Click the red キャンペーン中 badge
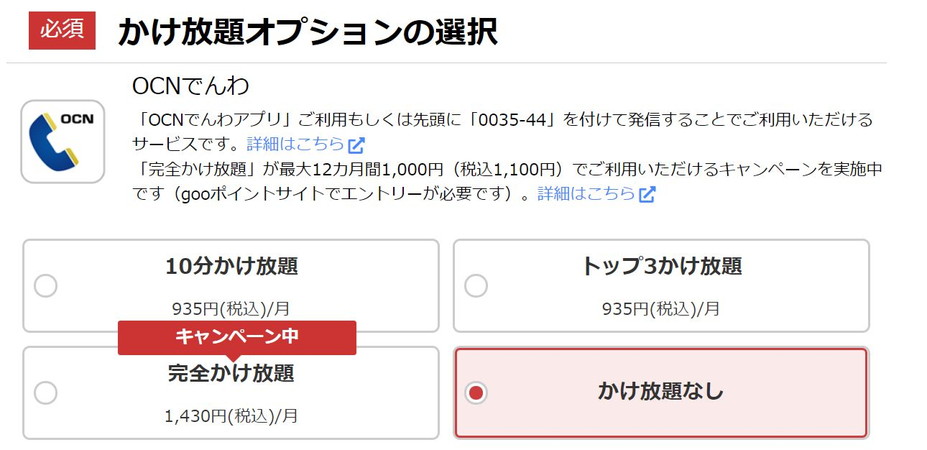This screenshot has width=927, height=450. coord(237,337)
